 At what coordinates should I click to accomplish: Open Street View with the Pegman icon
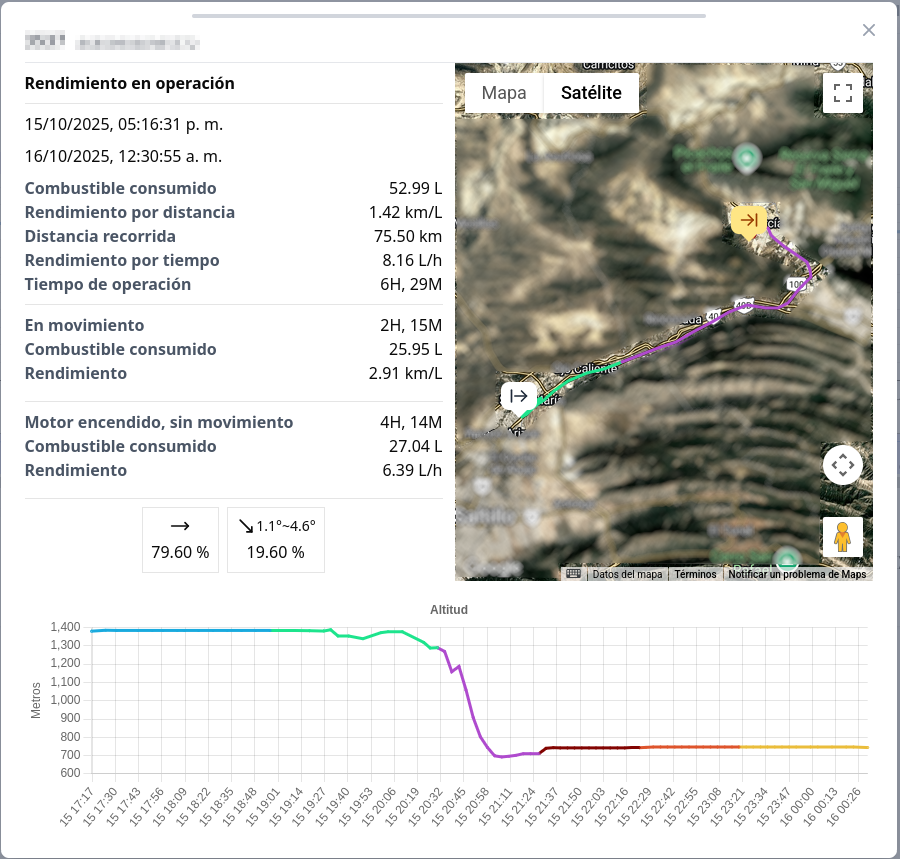[843, 537]
